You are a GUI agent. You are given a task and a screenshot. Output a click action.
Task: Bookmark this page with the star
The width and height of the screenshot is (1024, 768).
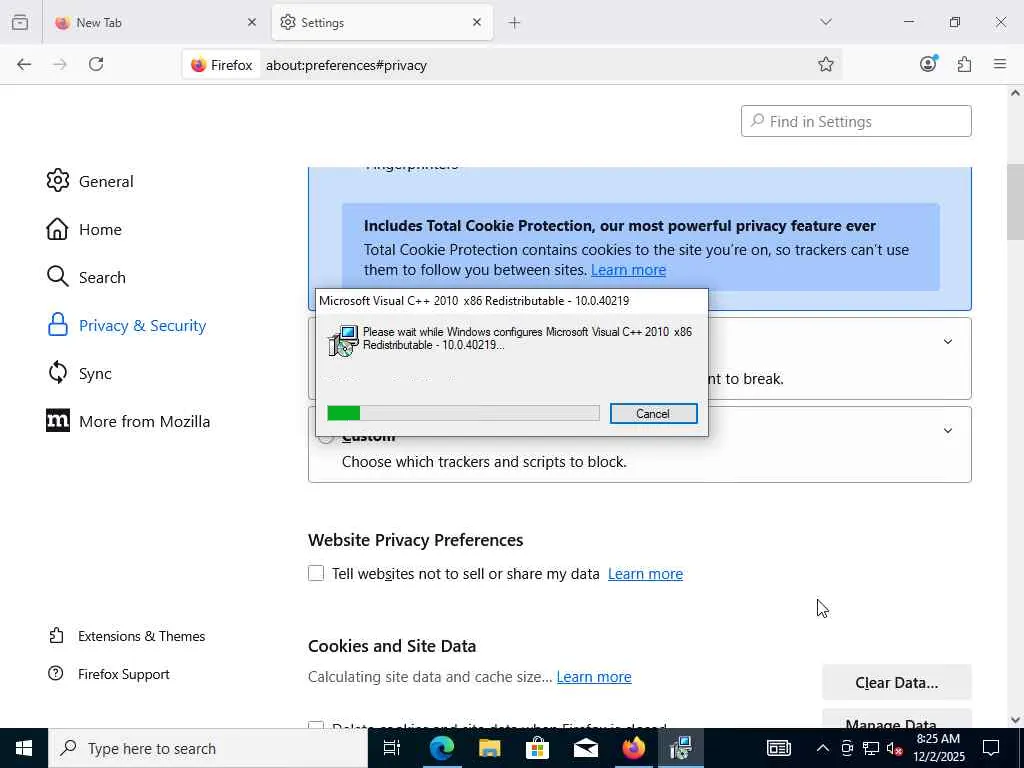pos(825,64)
